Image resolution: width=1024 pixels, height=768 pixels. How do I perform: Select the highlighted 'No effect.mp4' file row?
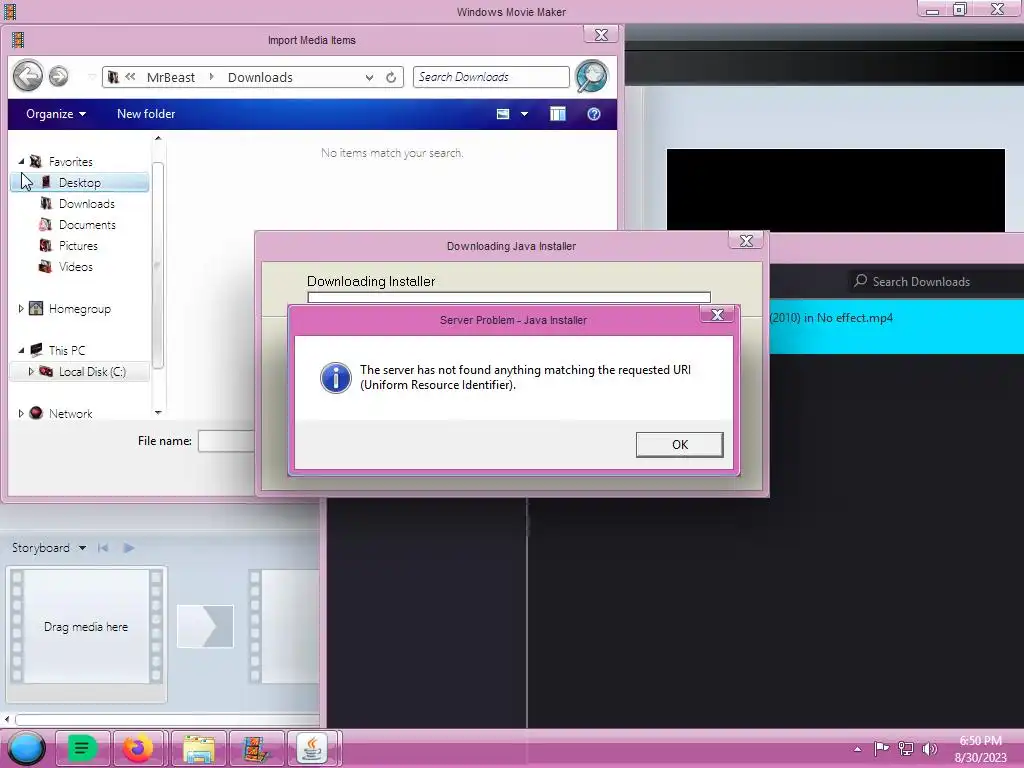897,327
